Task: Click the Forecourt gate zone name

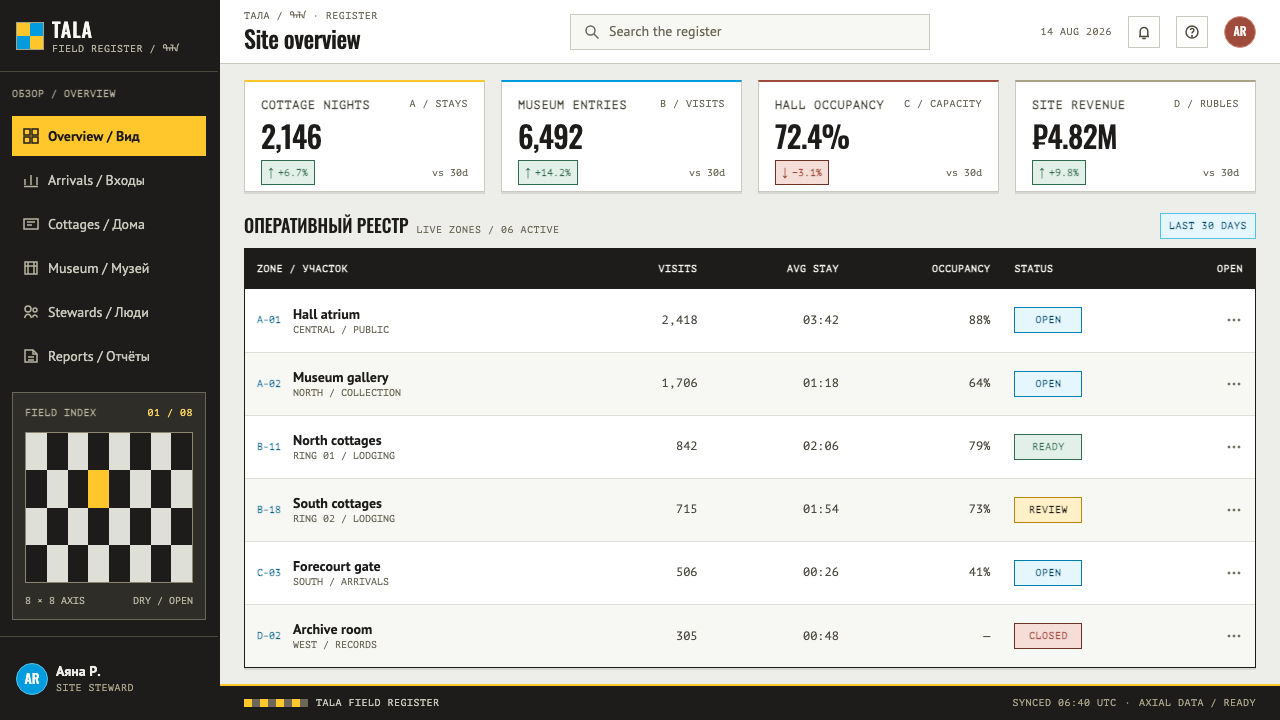Action: coord(337,566)
